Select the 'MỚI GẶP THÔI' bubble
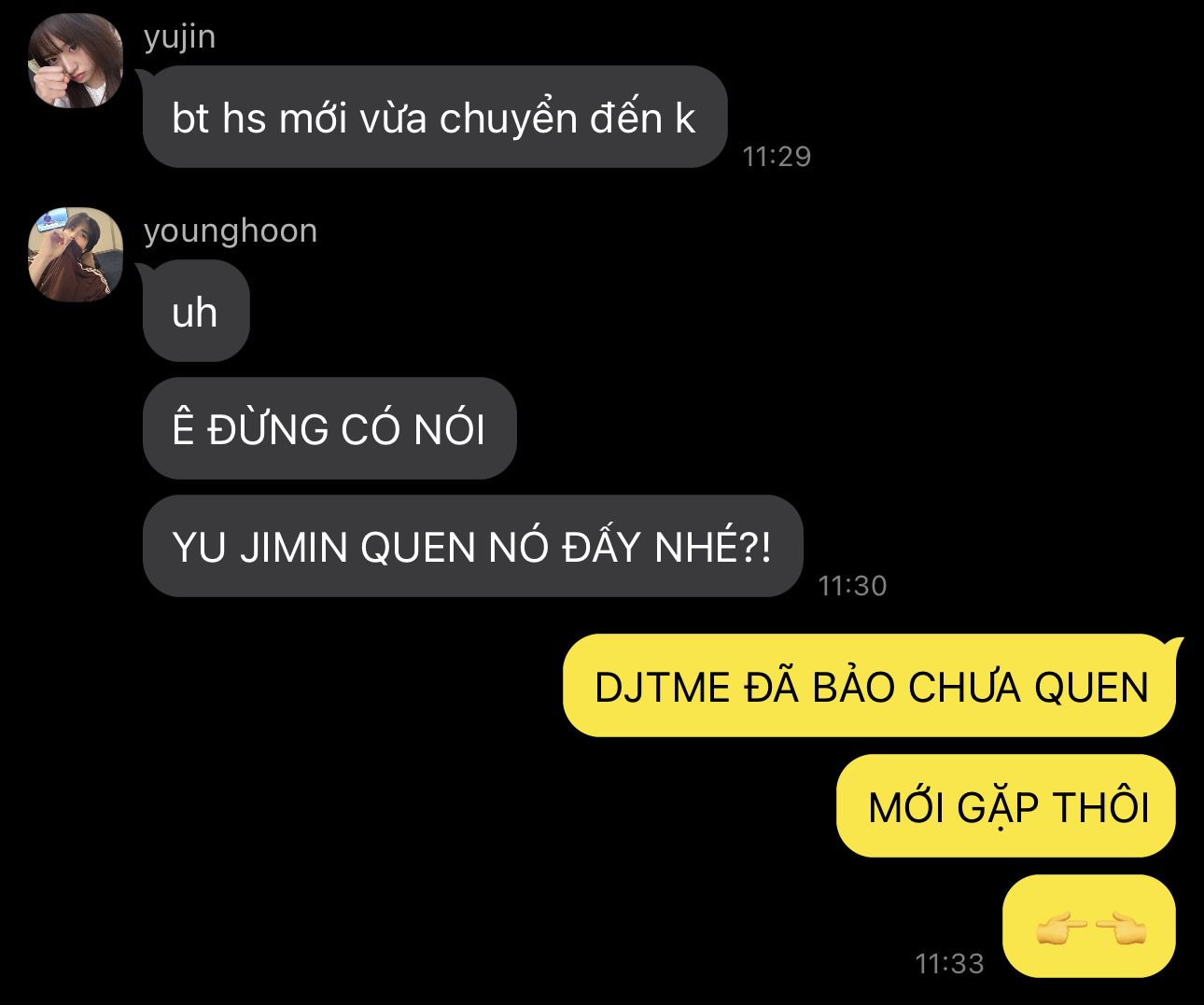The height and width of the screenshot is (1005, 1204). click(1006, 806)
